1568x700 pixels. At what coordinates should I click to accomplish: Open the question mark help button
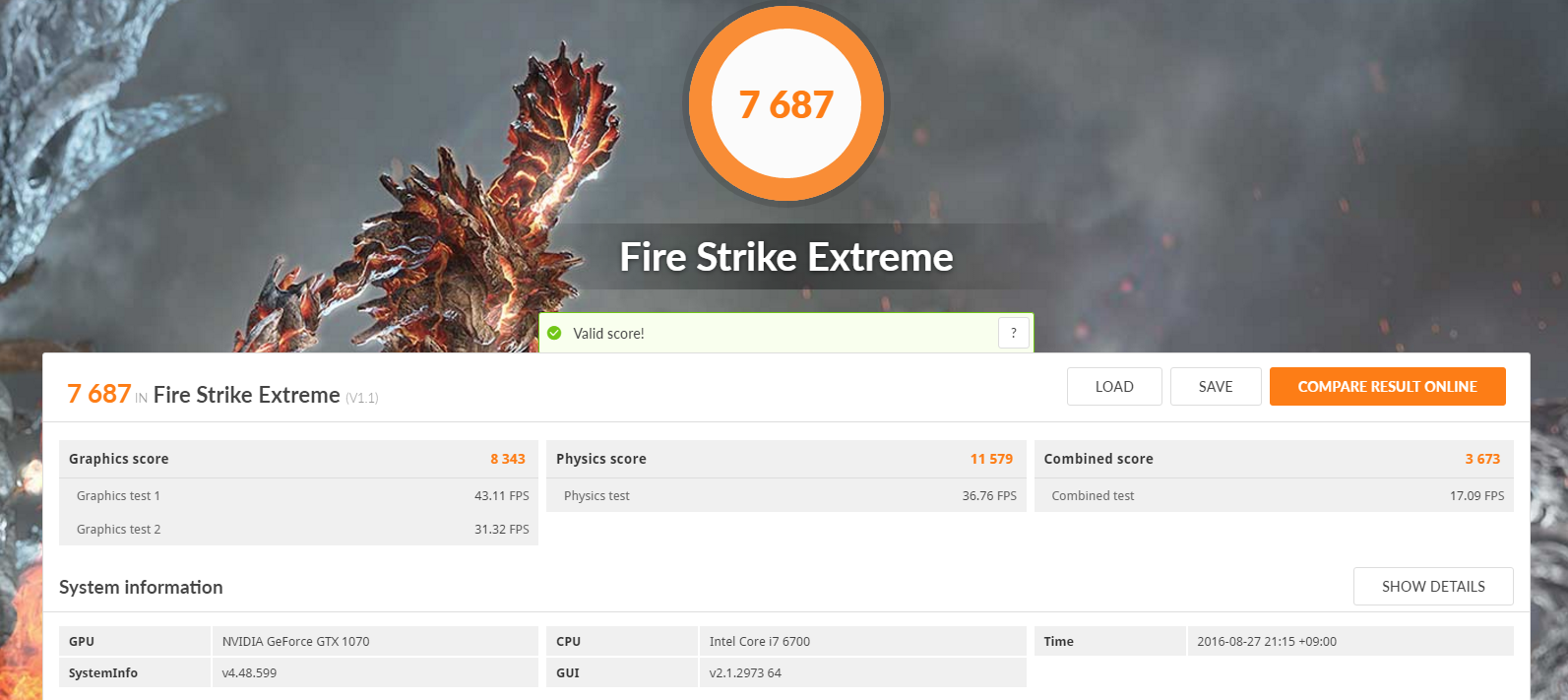pyautogui.click(x=1014, y=333)
